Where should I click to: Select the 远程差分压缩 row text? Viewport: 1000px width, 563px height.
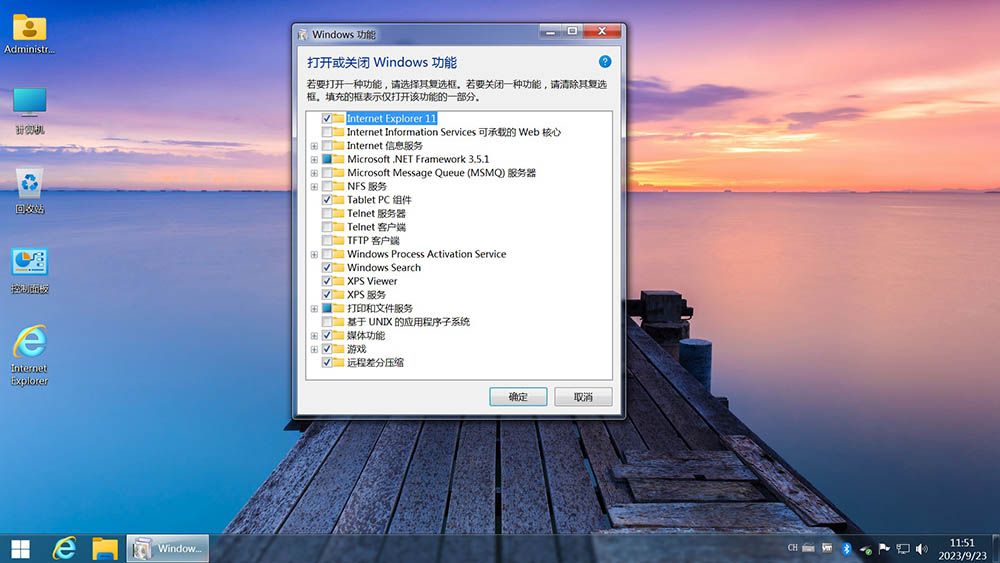click(x=375, y=363)
